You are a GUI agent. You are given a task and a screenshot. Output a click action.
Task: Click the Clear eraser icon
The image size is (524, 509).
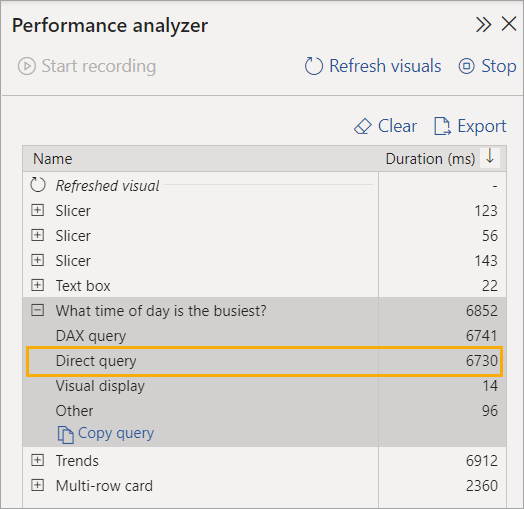[x=363, y=126]
